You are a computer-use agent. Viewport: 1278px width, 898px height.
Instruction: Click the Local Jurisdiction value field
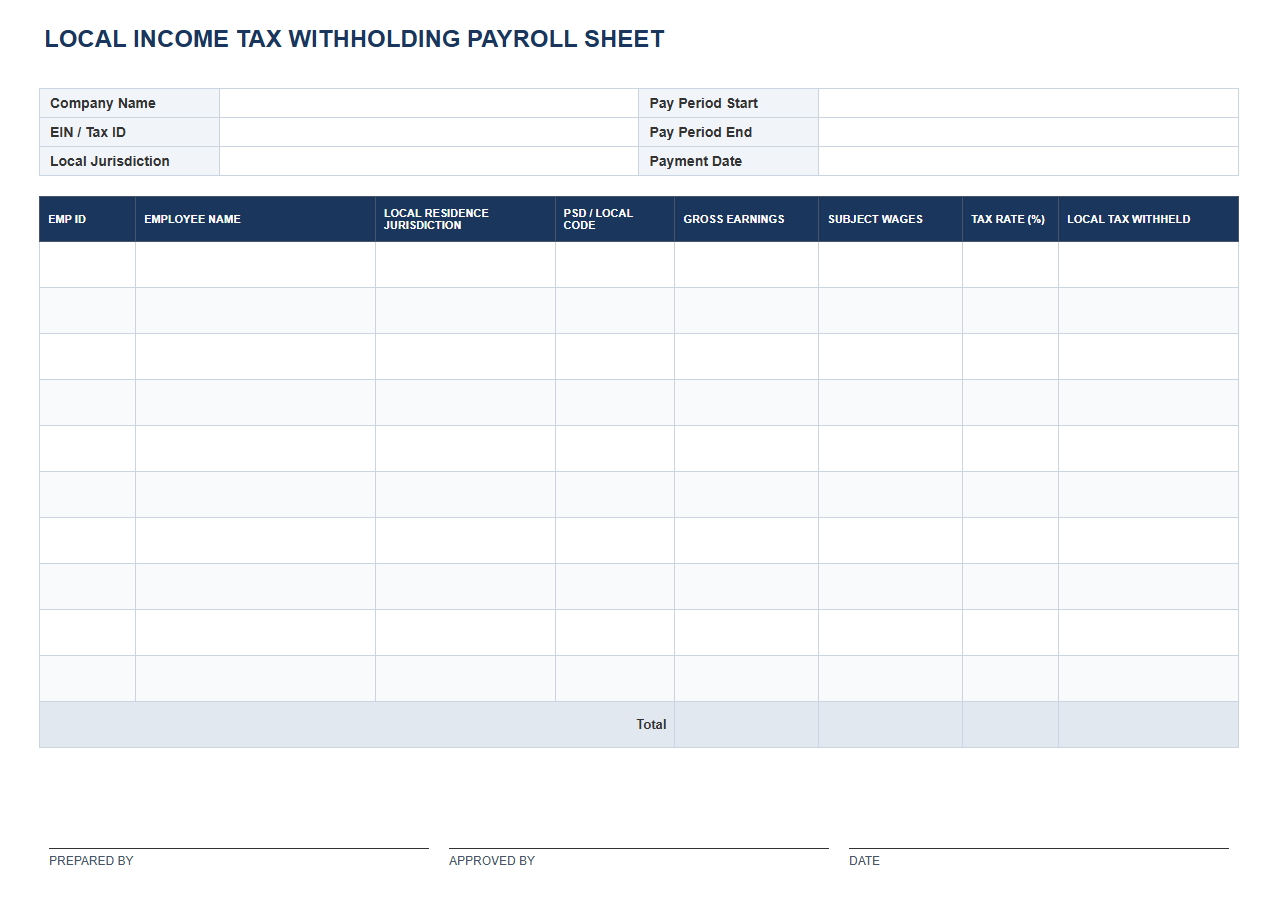tap(429, 161)
